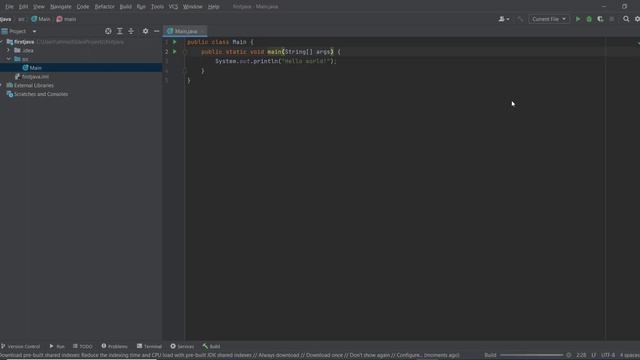Viewport: 640px width, 360px height.
Task: Open the Run menu
Action: (141, 7)
